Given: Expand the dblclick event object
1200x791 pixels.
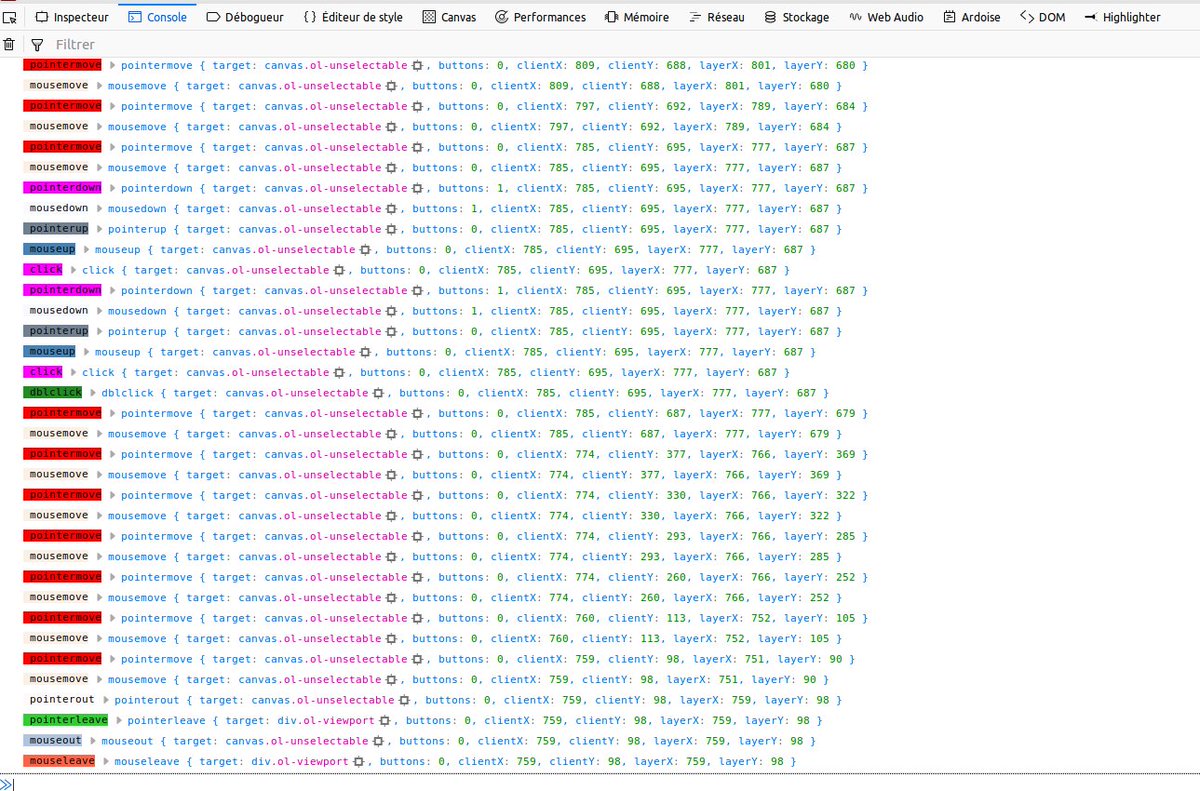Looking at the screenshot, I should pos(93,393).
